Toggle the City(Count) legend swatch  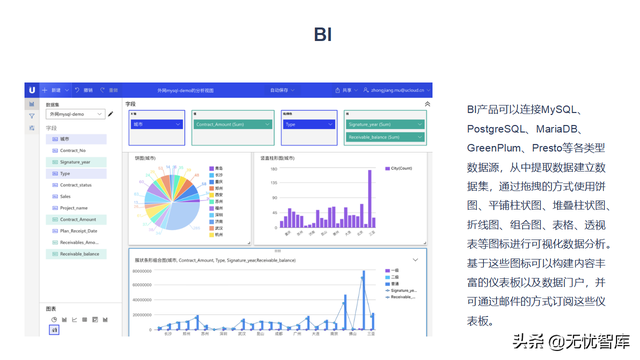387,168
